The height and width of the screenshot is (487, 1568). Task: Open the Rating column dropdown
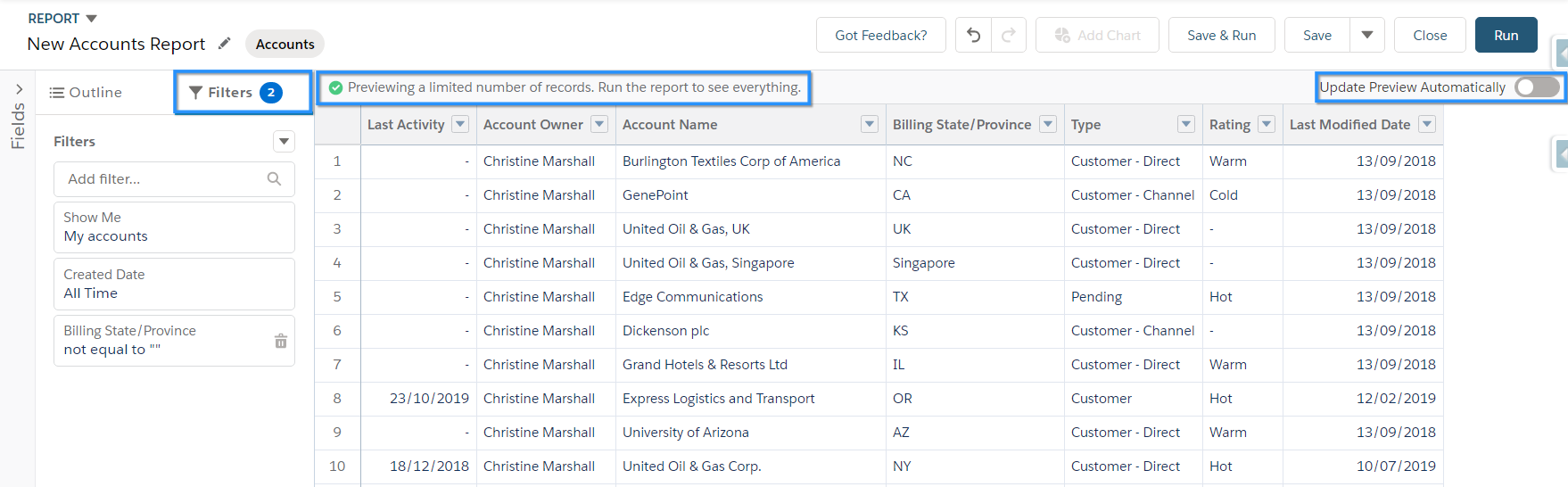click(x=1266, y=125)
